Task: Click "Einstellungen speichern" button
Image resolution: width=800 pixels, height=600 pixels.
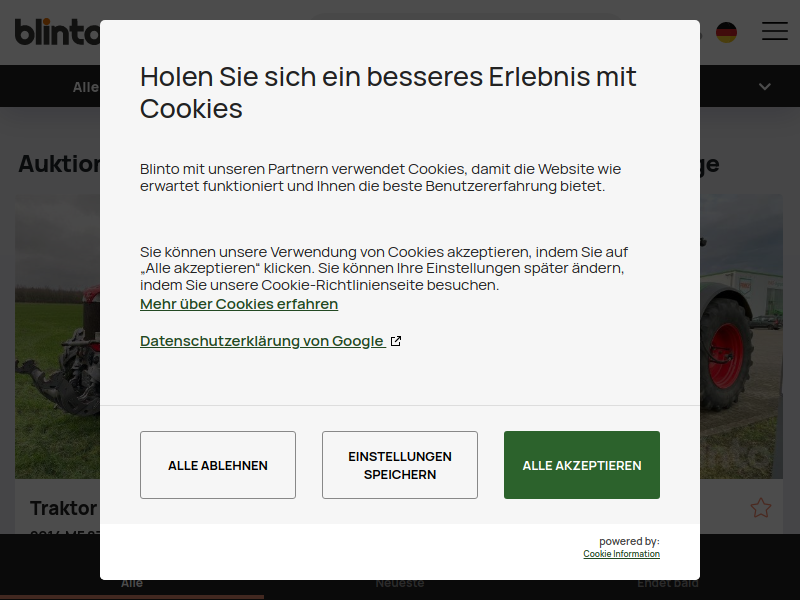Action: click(399, 465)
